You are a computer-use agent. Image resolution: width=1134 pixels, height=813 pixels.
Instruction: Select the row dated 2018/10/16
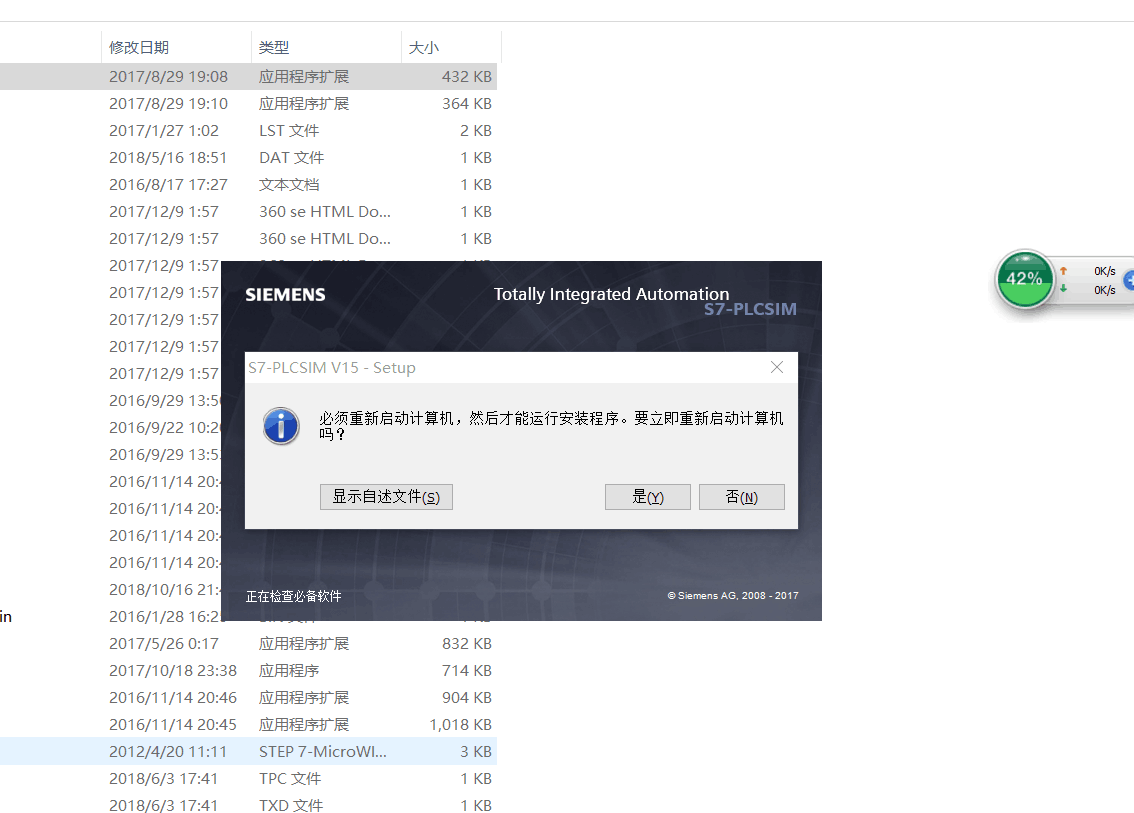click(111, 589)
